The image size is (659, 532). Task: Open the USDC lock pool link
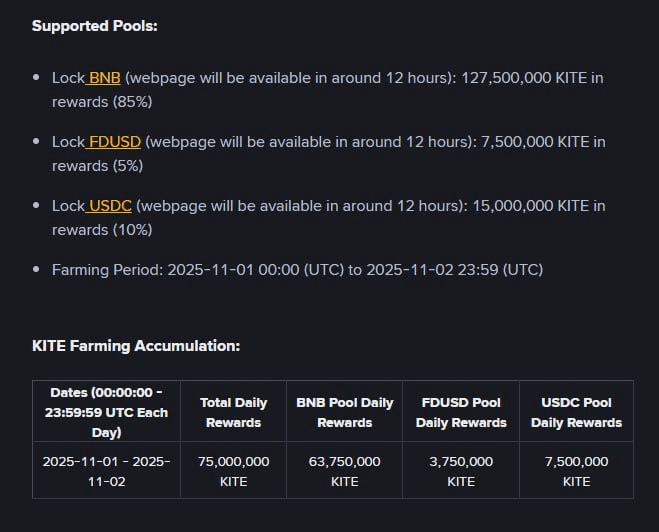point(110,205)
